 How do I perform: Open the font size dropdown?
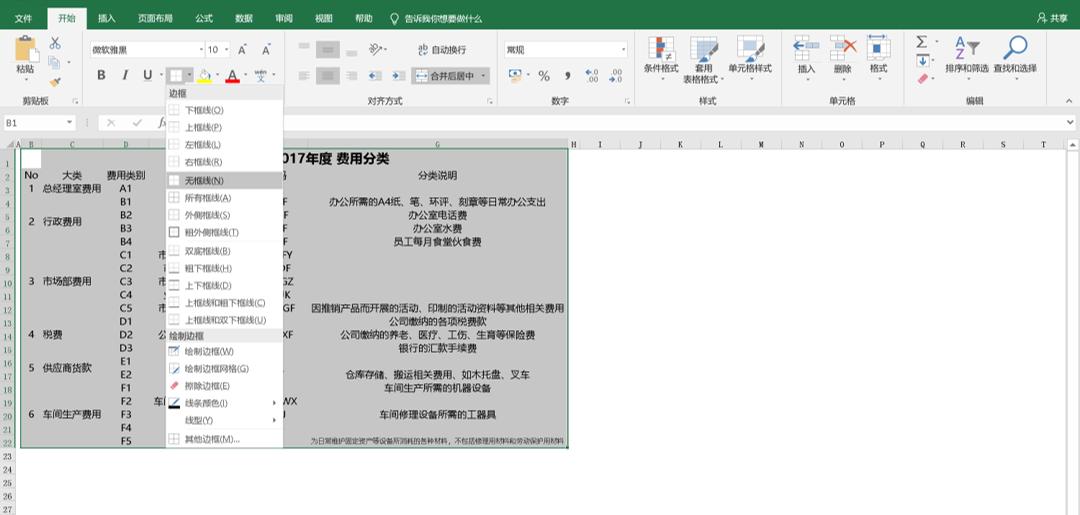[x=227, y=50]
